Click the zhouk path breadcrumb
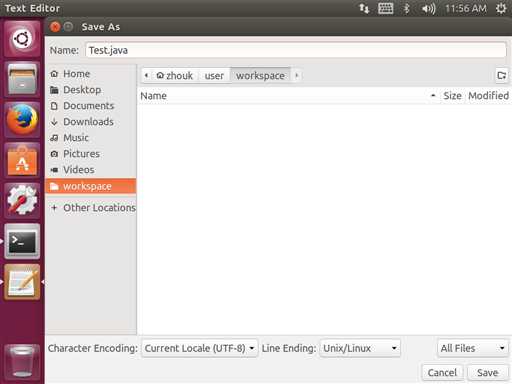512x384 pixels. (175, 76)
